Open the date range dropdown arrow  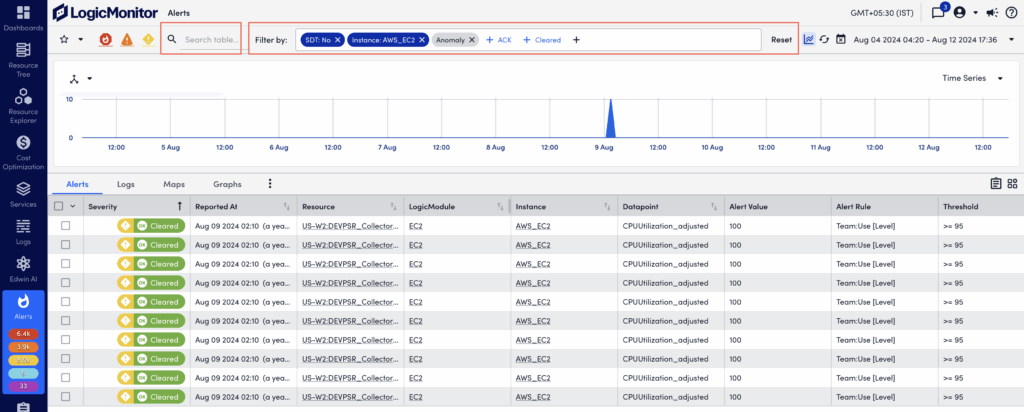[x=1011, y=40]
